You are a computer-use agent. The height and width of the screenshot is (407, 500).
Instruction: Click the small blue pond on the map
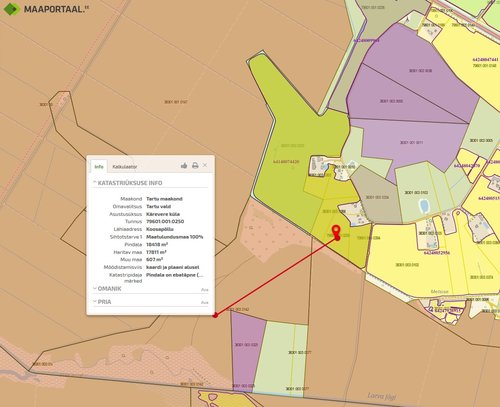tap(424, 206)
